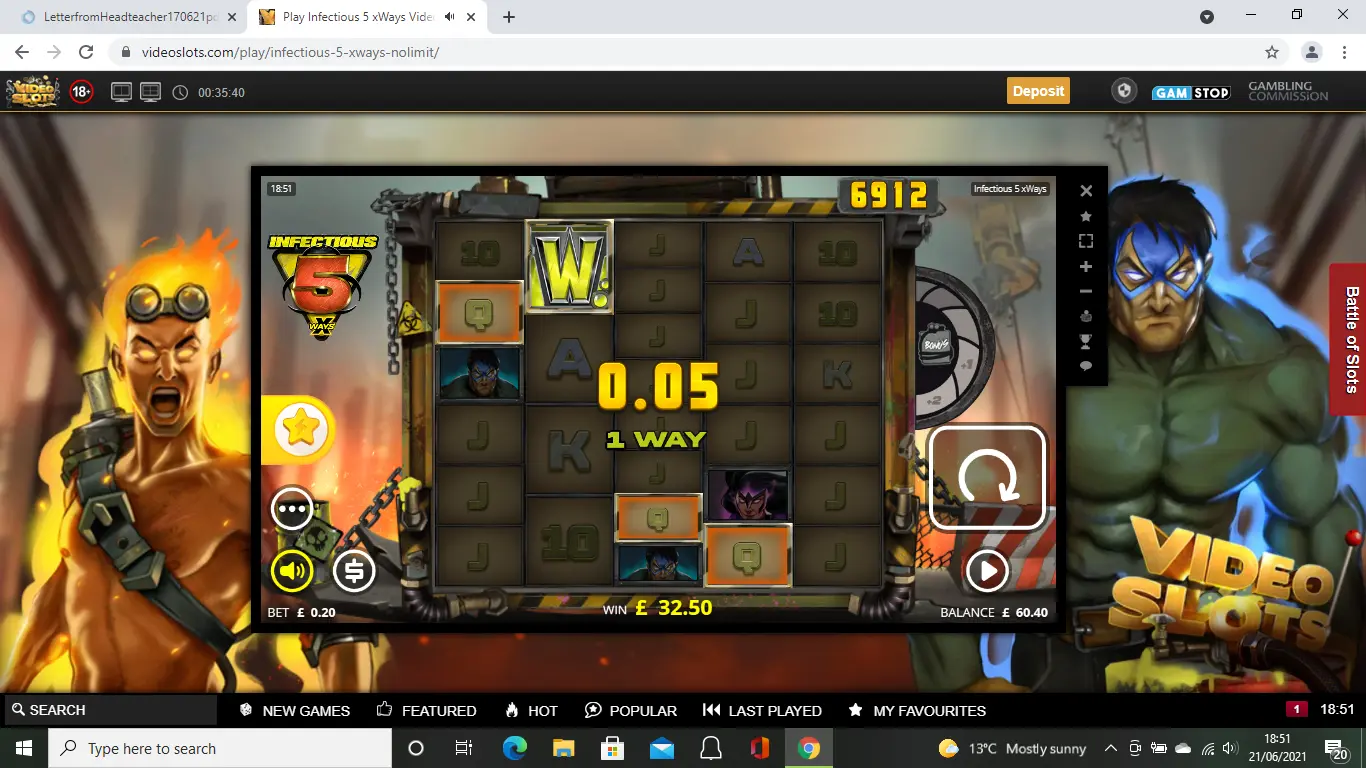The image size is (1366, 768).
Task: Open the chat bubble icon in game sidebar
Action: point(1086,366)
